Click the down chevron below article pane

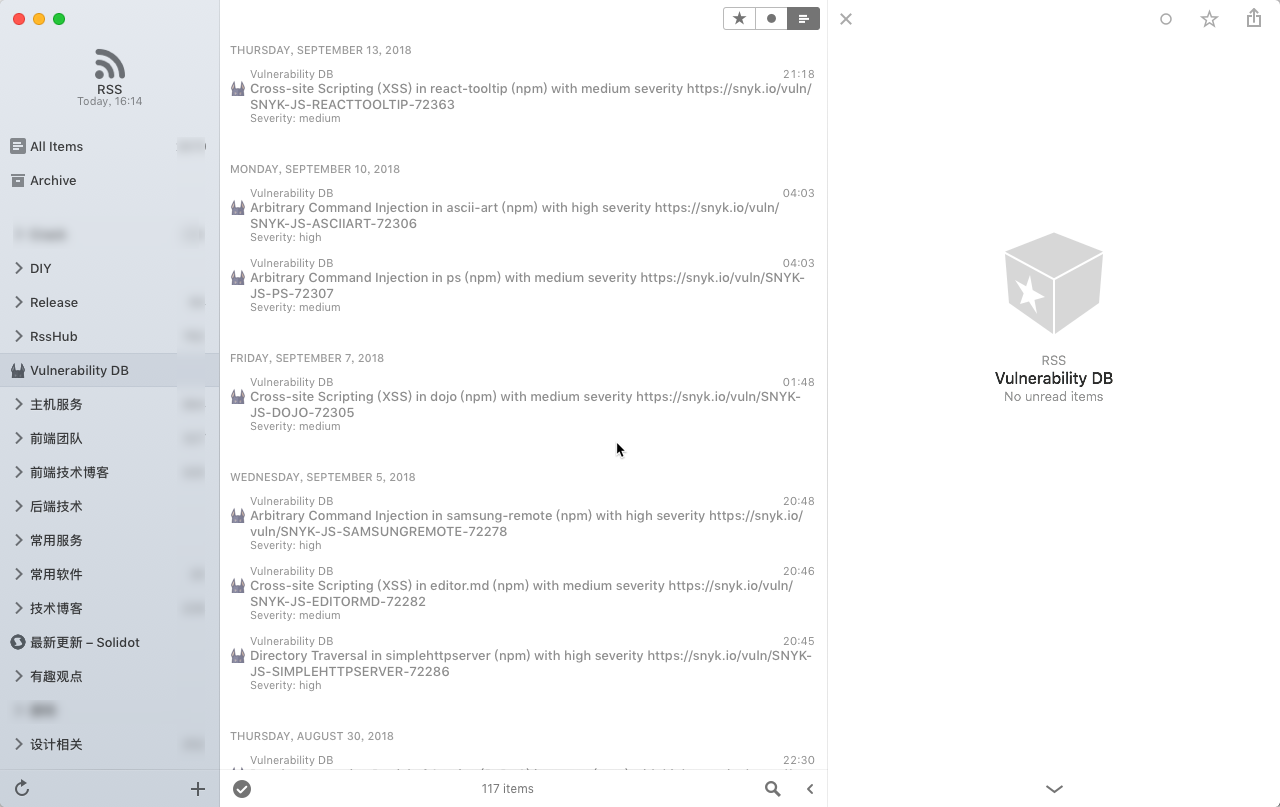click(1054, 789)
